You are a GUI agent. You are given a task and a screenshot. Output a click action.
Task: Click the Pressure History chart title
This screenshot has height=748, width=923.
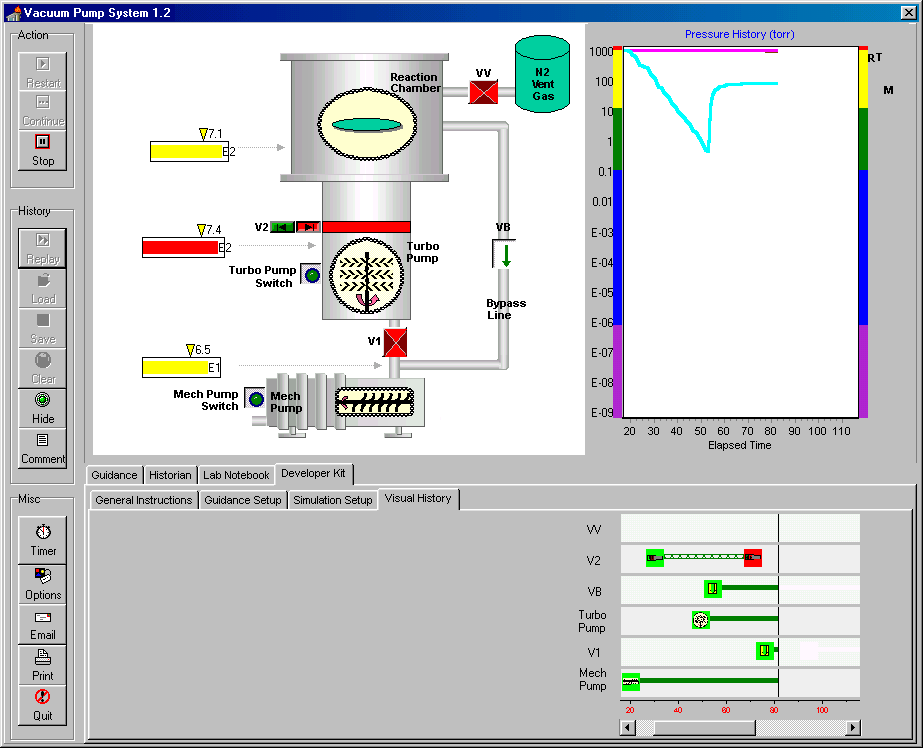739,34
